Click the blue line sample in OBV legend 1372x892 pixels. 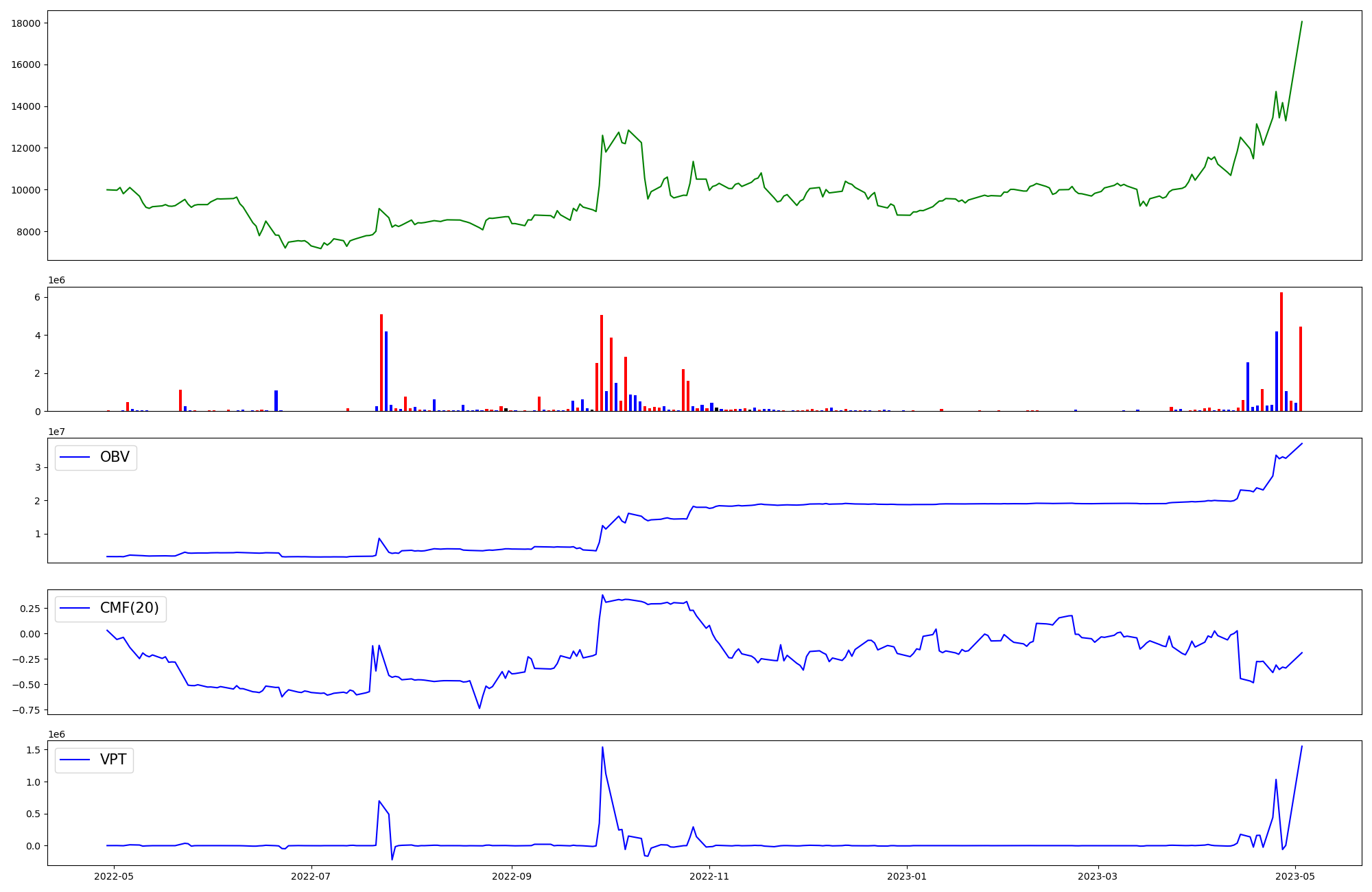tap(75, 457)
